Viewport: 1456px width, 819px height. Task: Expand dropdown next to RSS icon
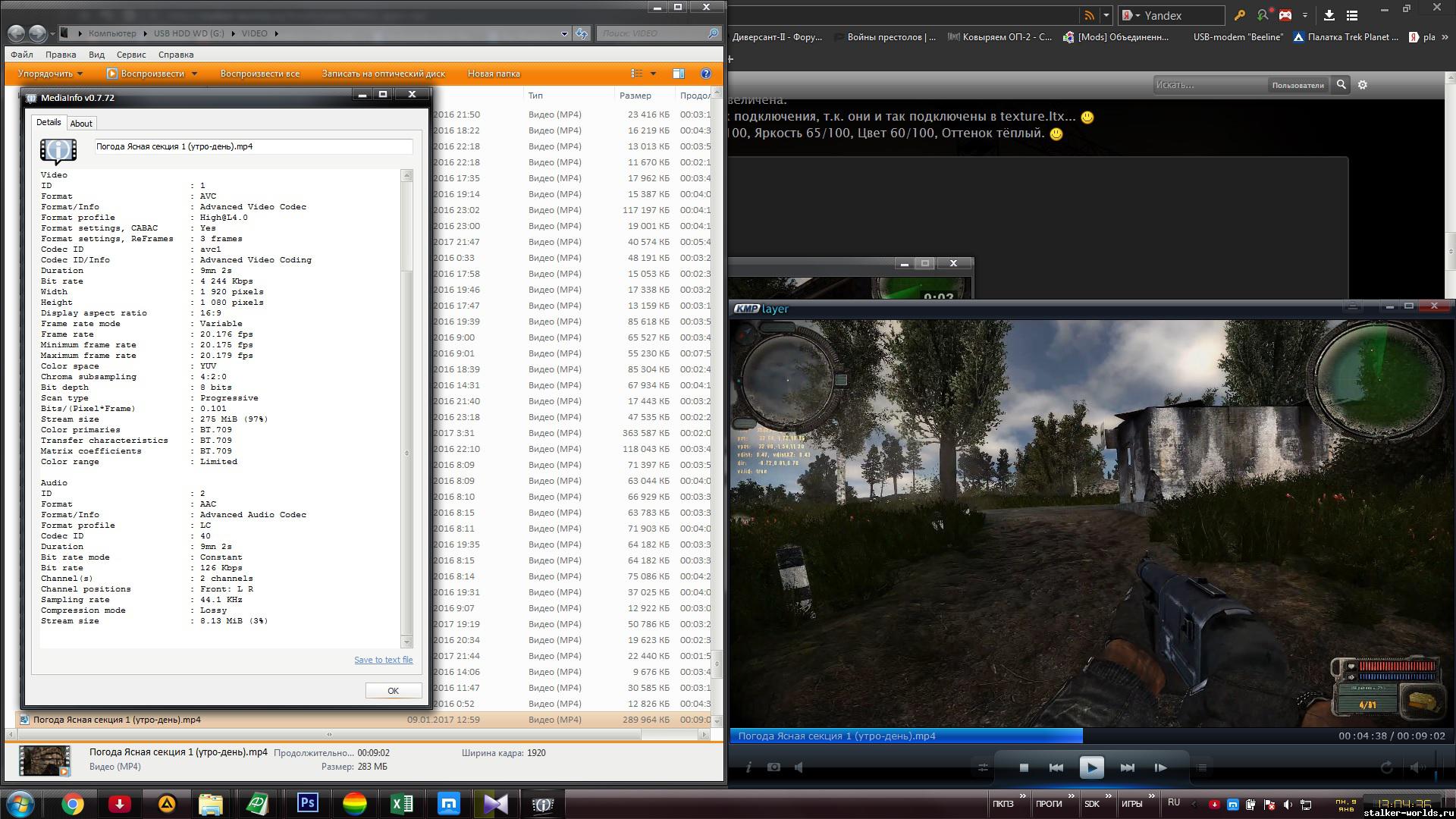tap(1106, 15)
